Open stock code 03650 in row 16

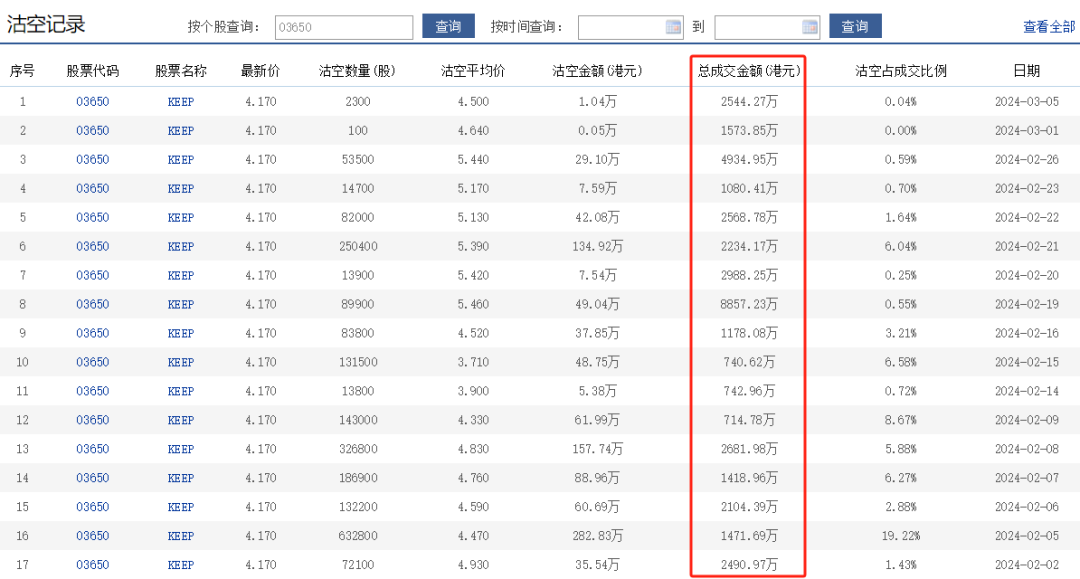point(92,535)
